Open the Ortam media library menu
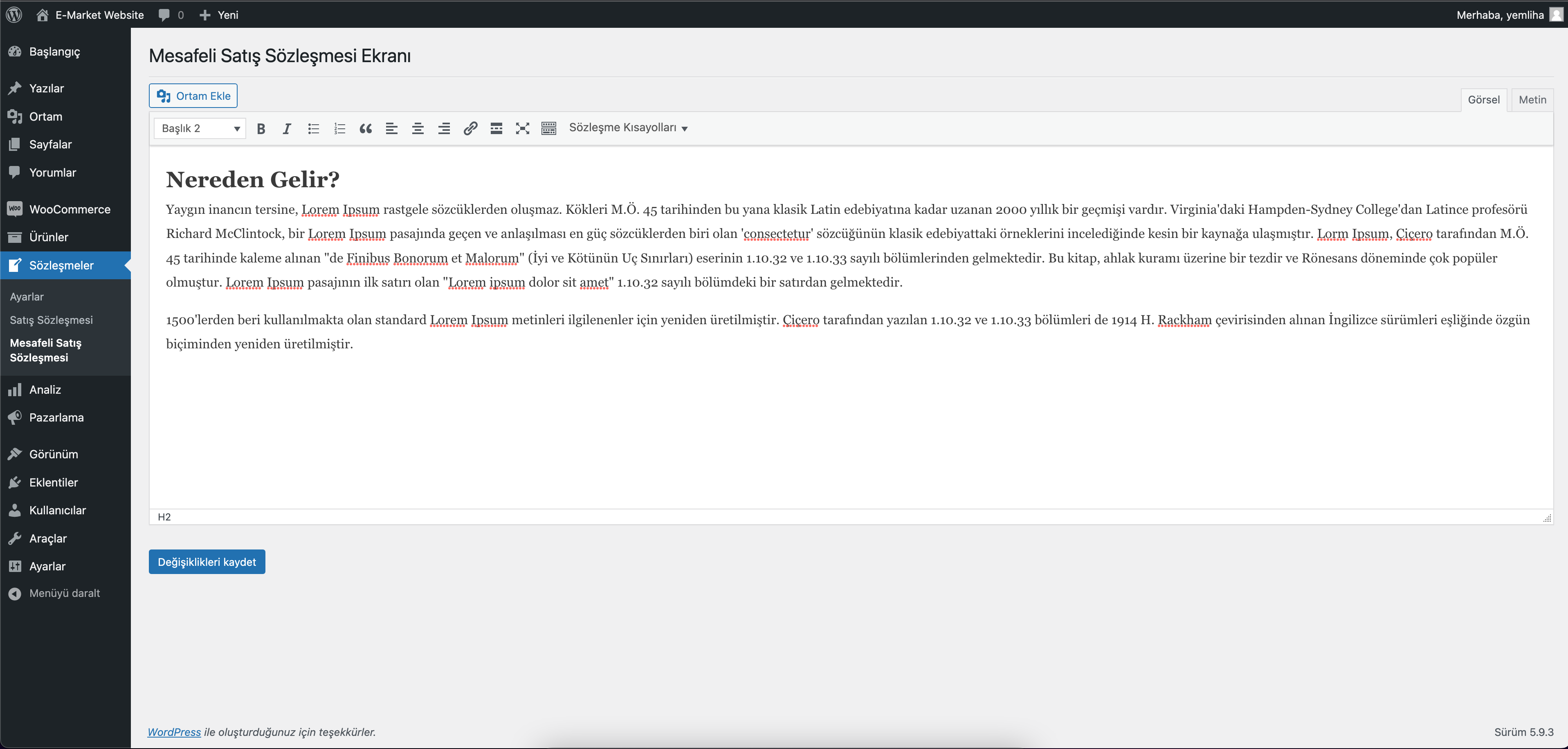The height and width of the screenshot is (749, 1568). 65,116
